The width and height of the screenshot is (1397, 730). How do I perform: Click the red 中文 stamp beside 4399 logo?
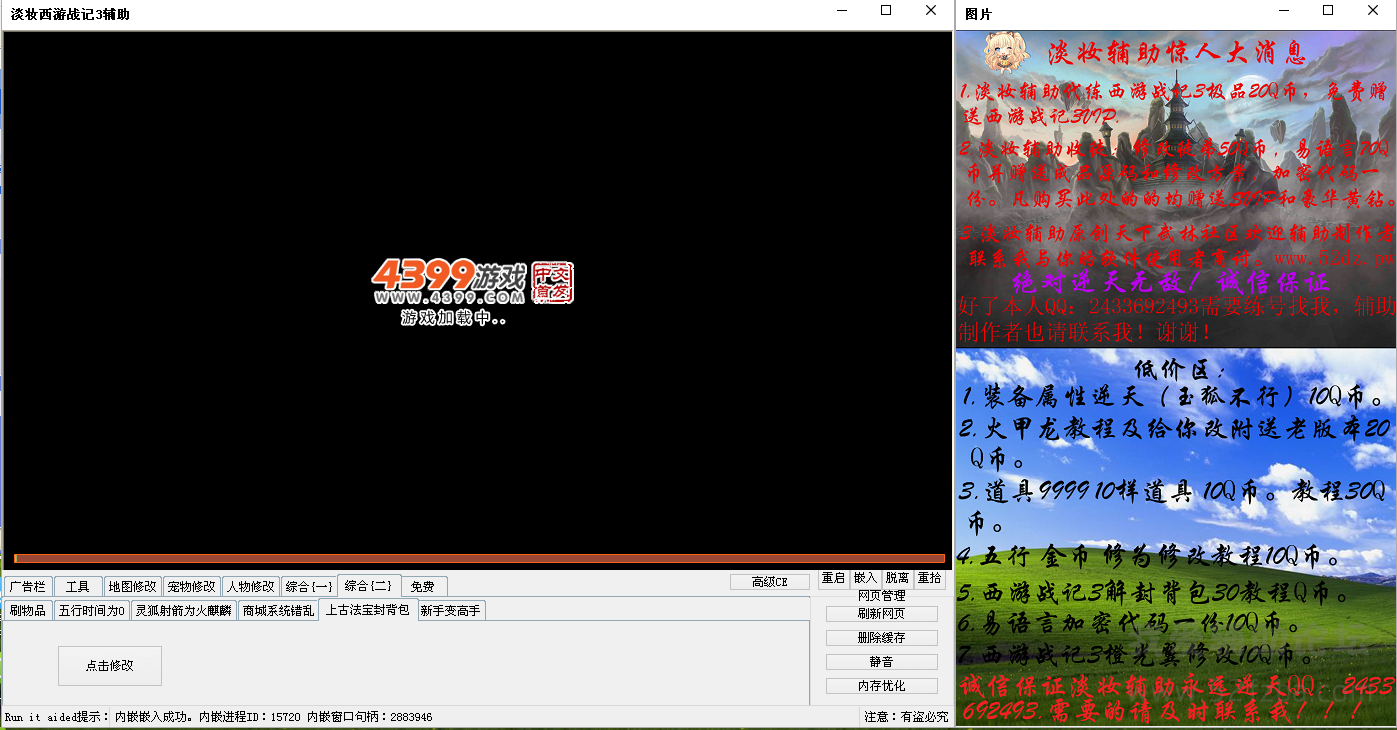(553, 282)
